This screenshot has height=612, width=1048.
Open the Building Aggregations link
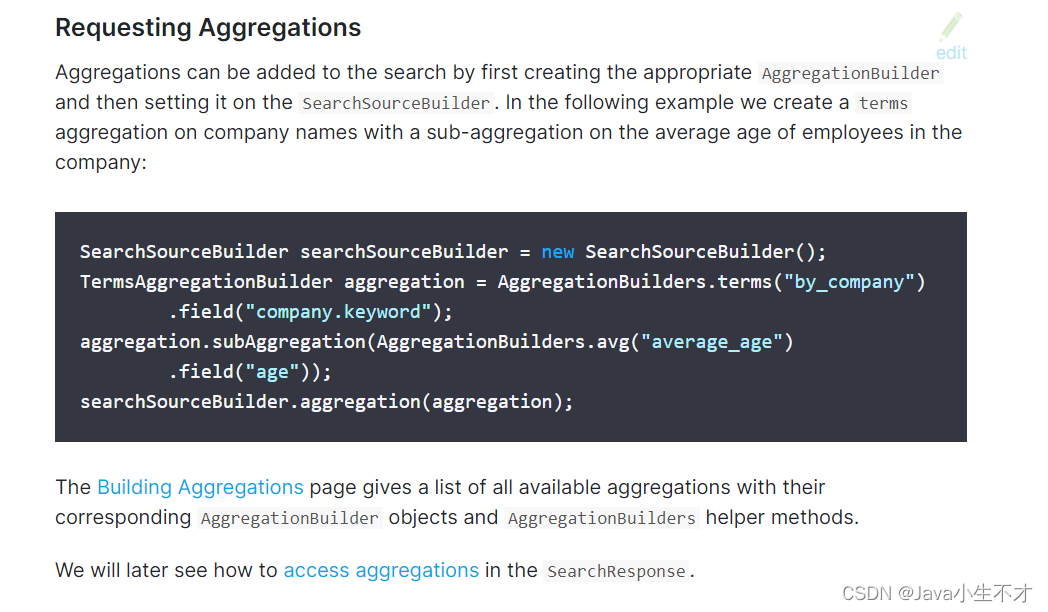tap(201, 487)
